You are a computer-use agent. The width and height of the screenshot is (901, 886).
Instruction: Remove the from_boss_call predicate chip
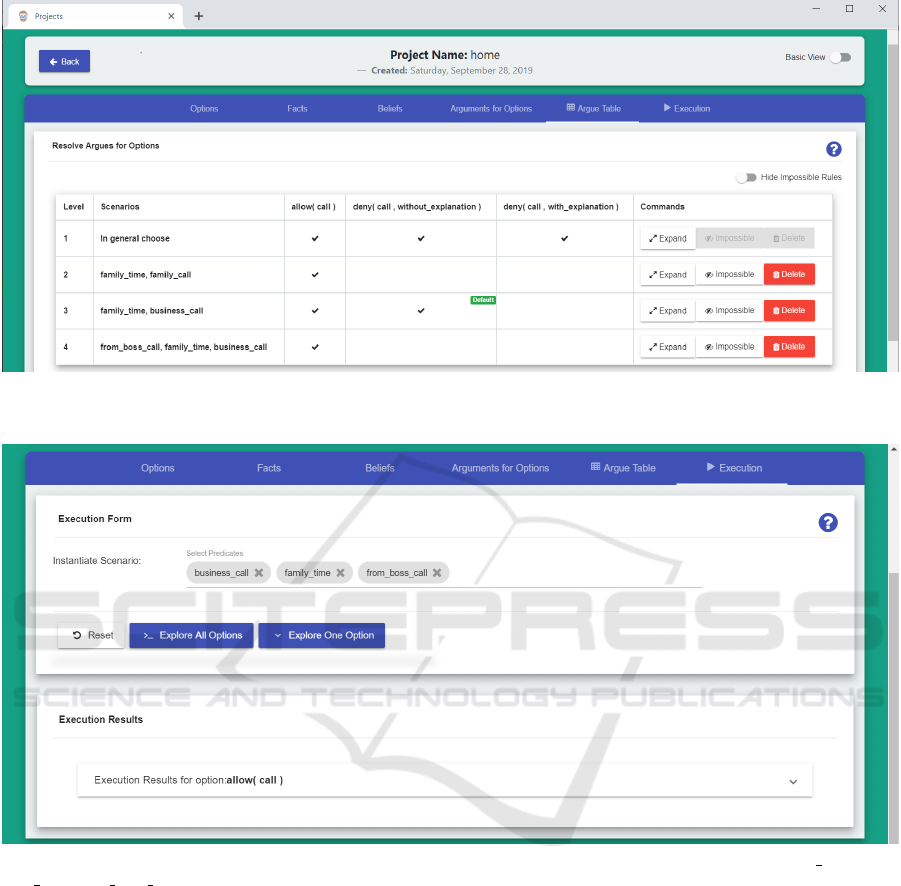point(437,573)
